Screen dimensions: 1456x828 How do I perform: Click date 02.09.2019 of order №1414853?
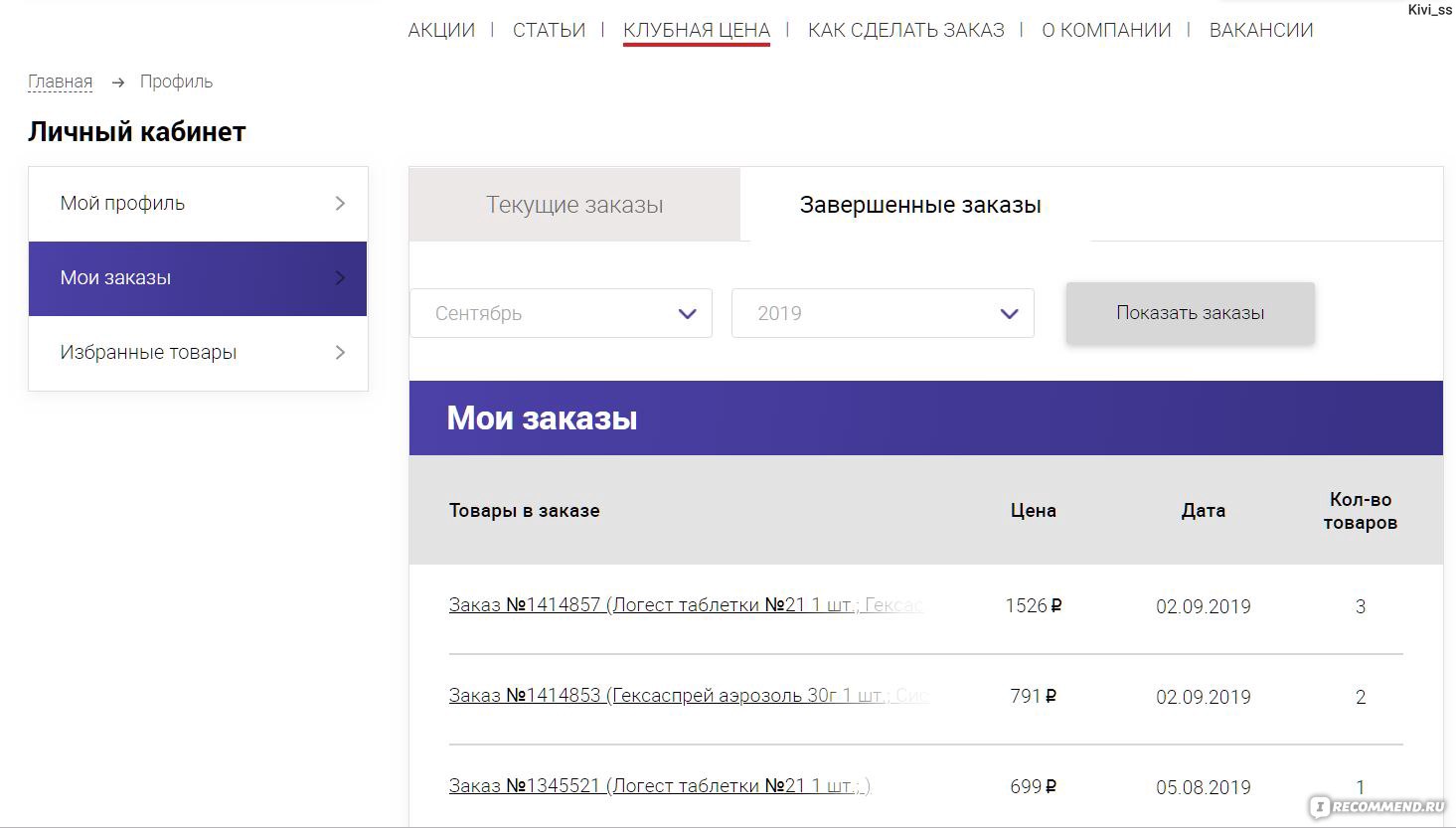click(1204, 697)
